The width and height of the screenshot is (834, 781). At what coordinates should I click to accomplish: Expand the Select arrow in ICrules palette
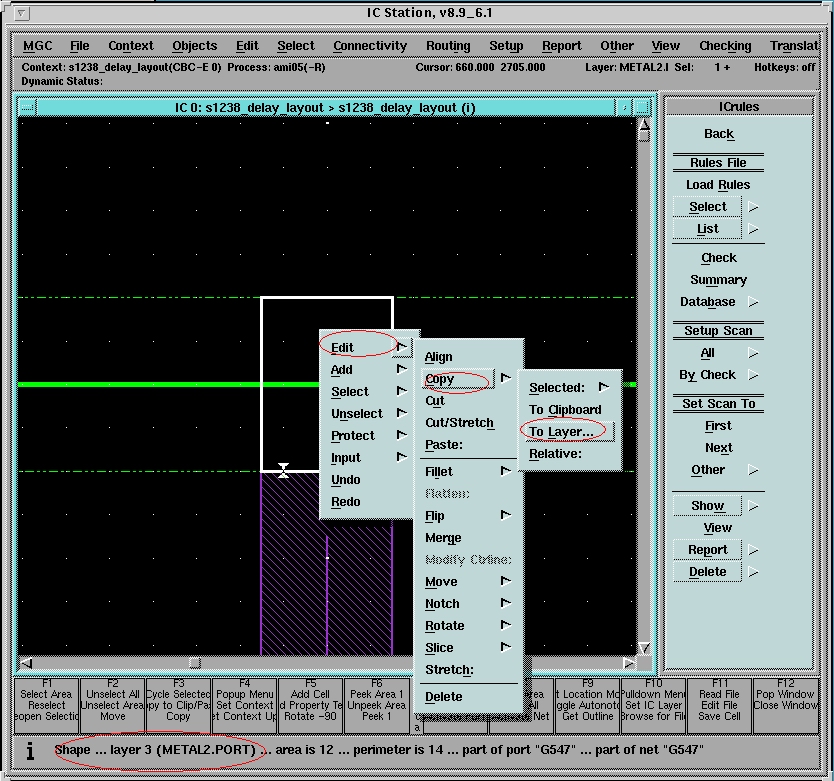754,207
